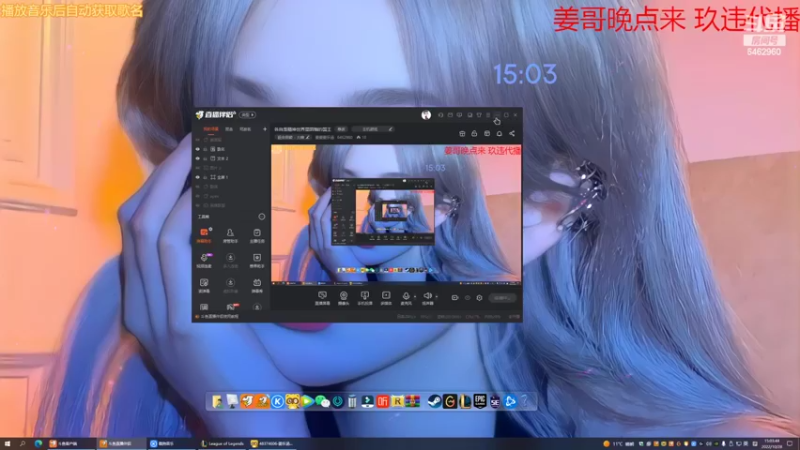Open WinRAR from the desktop dock
This screenshot has height=450, width=800.
pos(413,402)
